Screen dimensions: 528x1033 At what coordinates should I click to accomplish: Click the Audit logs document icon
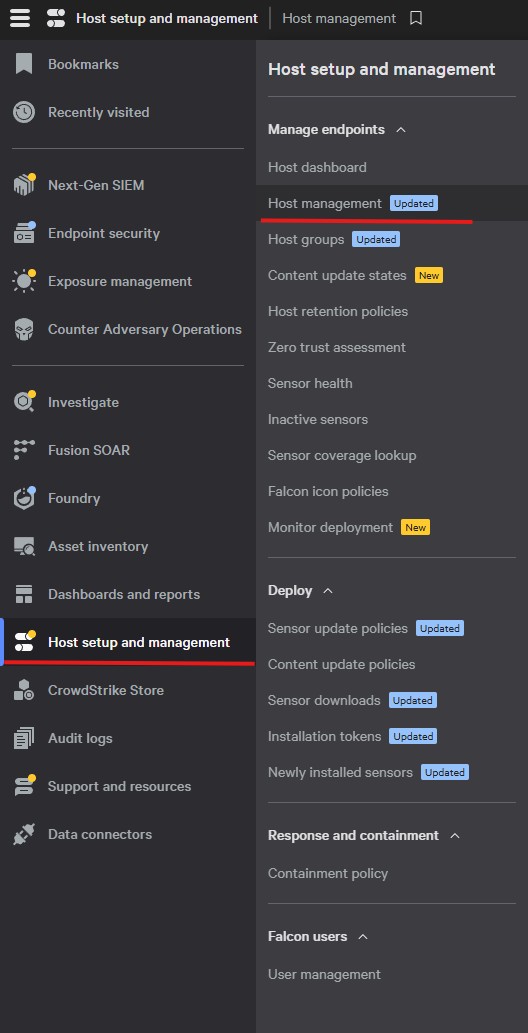tap(24, 739)
